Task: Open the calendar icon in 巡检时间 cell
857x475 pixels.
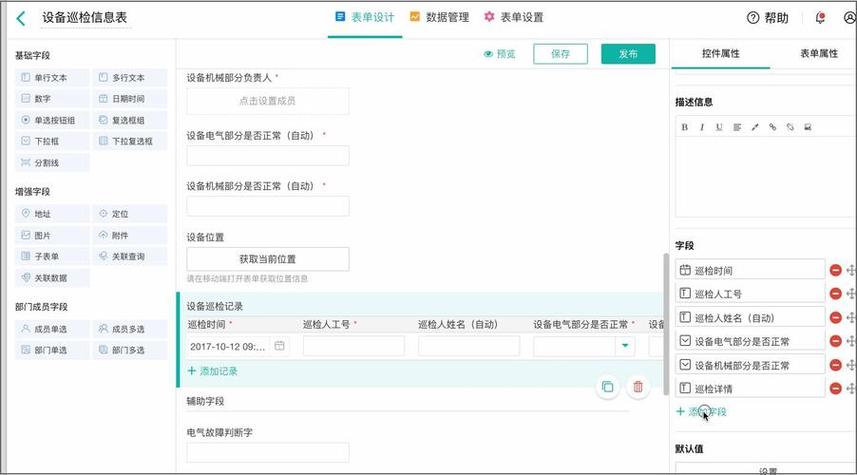Action: pyautogui.click(x=279, y=346)
